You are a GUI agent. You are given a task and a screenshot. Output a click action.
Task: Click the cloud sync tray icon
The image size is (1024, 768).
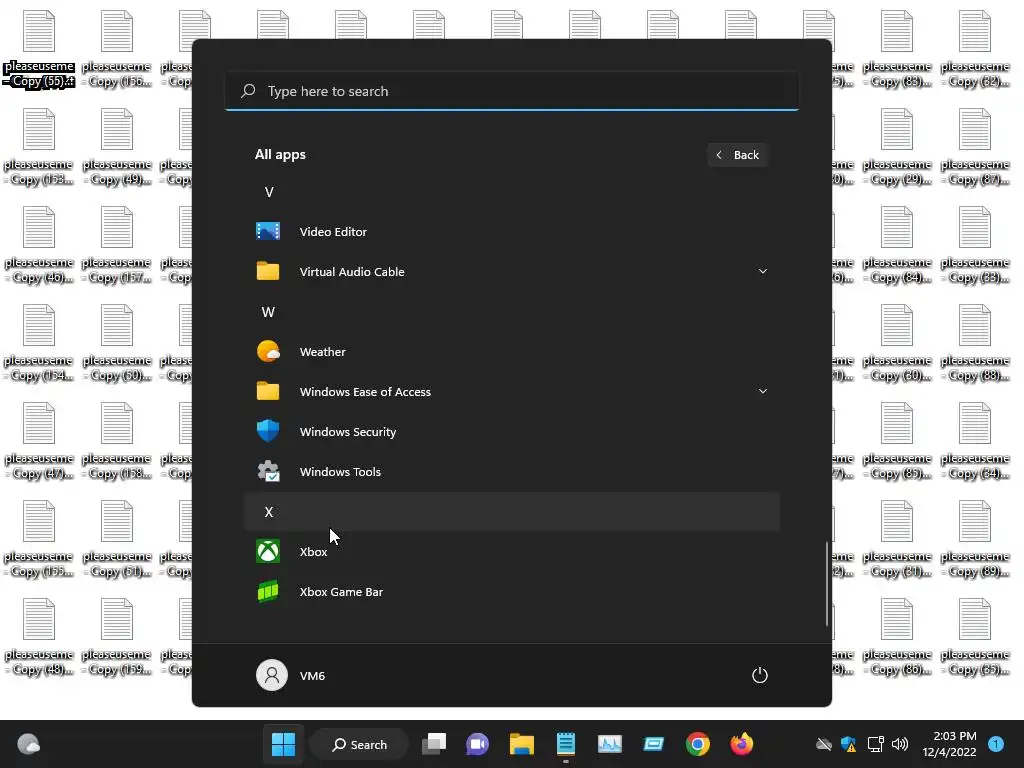(x=824, y=744)
